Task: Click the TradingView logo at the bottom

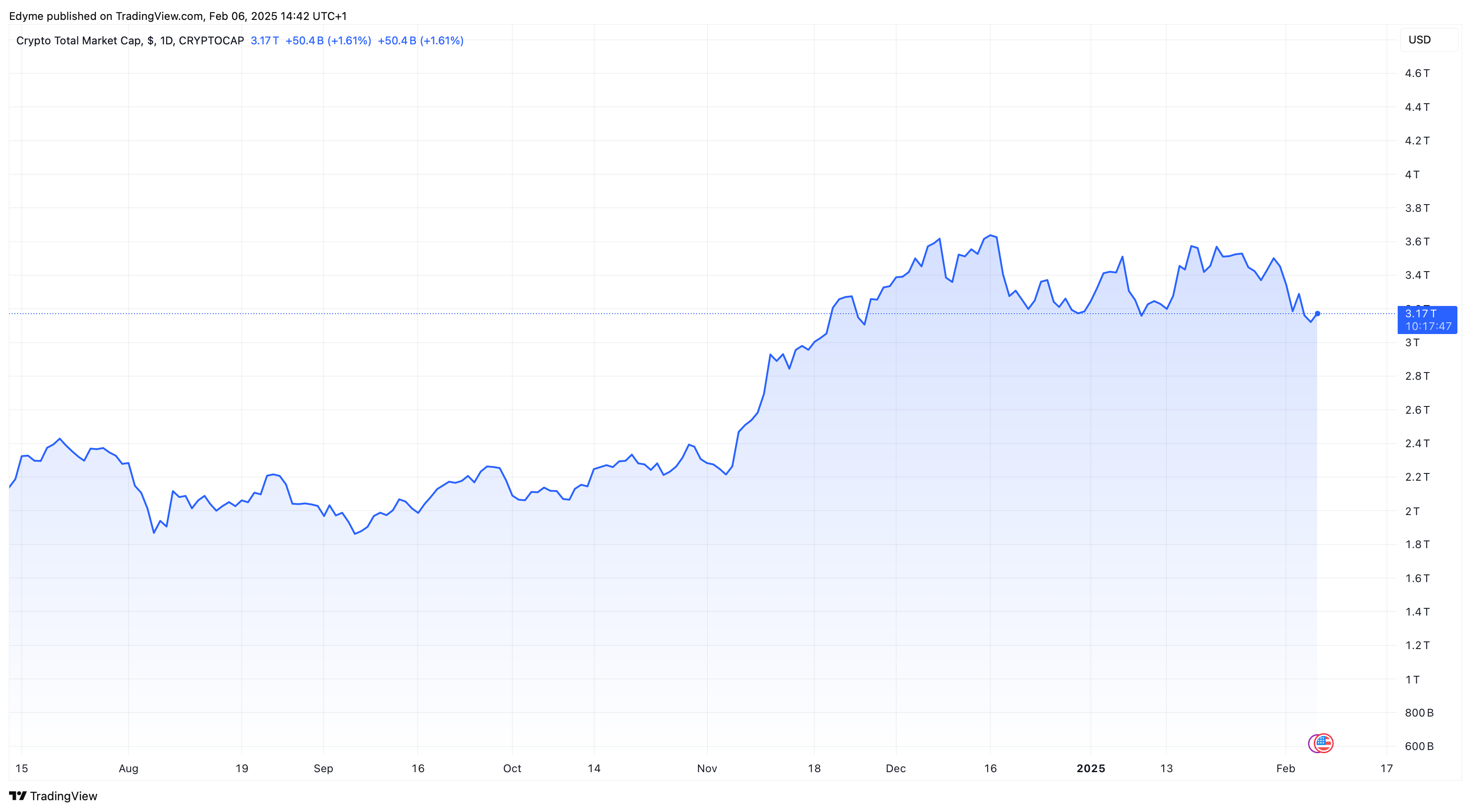Action: click(53, 796)
